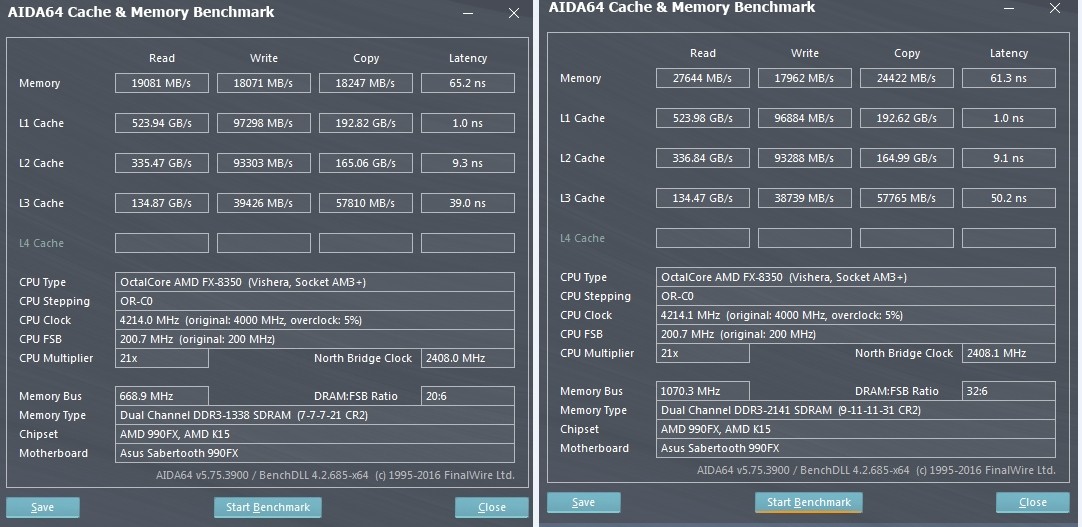Image resolution: width=1082 pixels, height=527 pixels.
Task: Select right window L2 Write 93288 MB/s
Action: (805, 158)
